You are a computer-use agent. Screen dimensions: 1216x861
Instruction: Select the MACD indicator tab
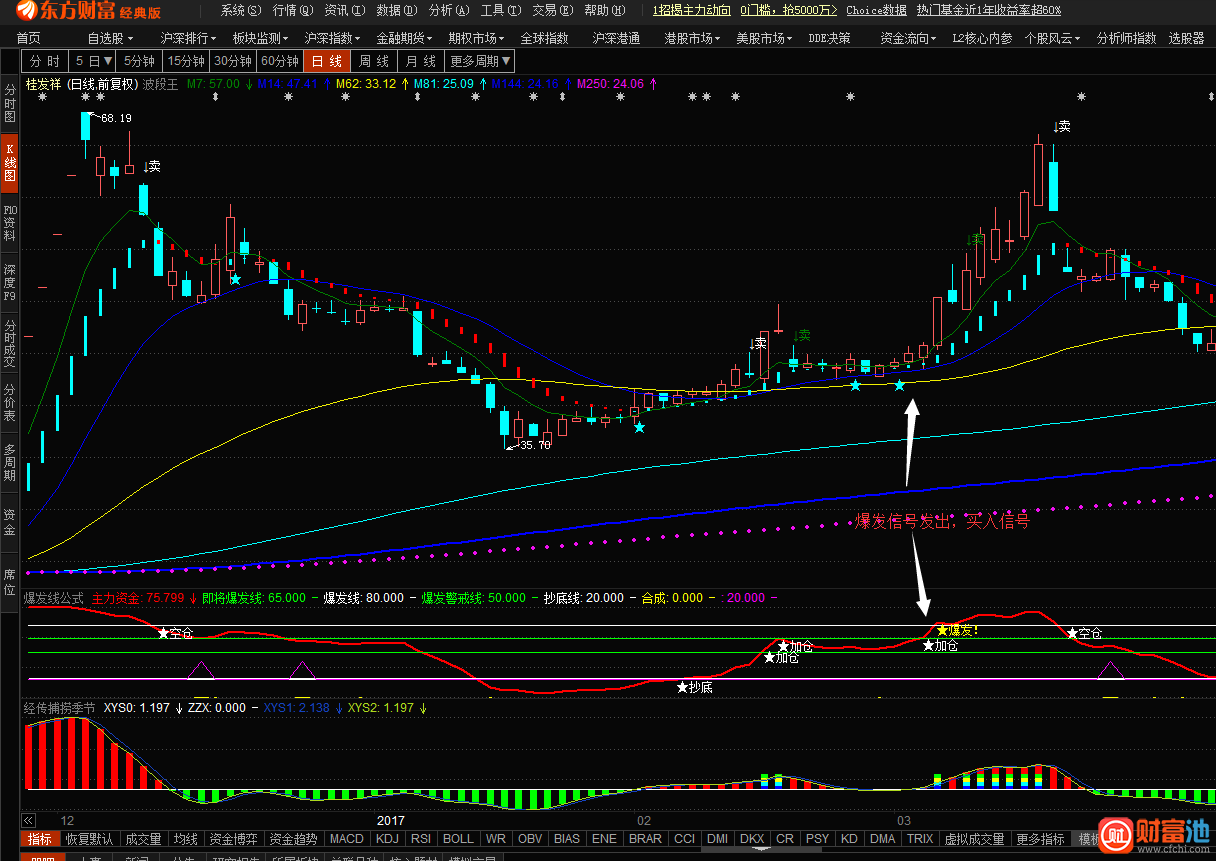pos(347,839)
